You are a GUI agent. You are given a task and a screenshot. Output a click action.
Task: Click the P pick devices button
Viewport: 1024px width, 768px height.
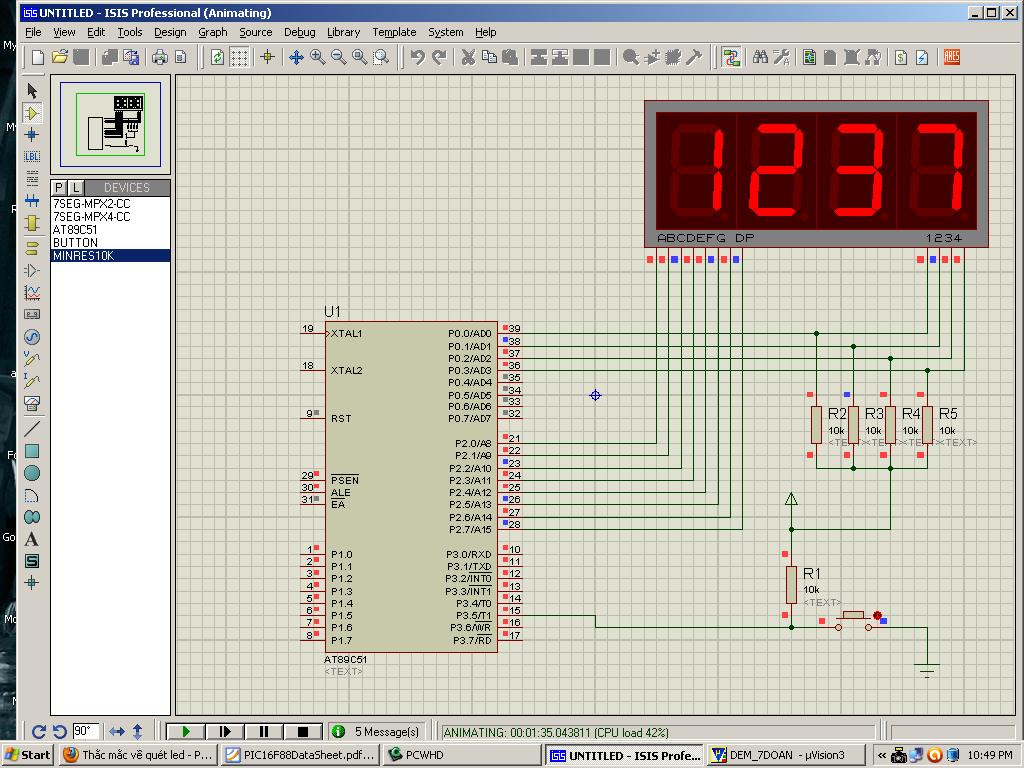(x=59, y=188)
